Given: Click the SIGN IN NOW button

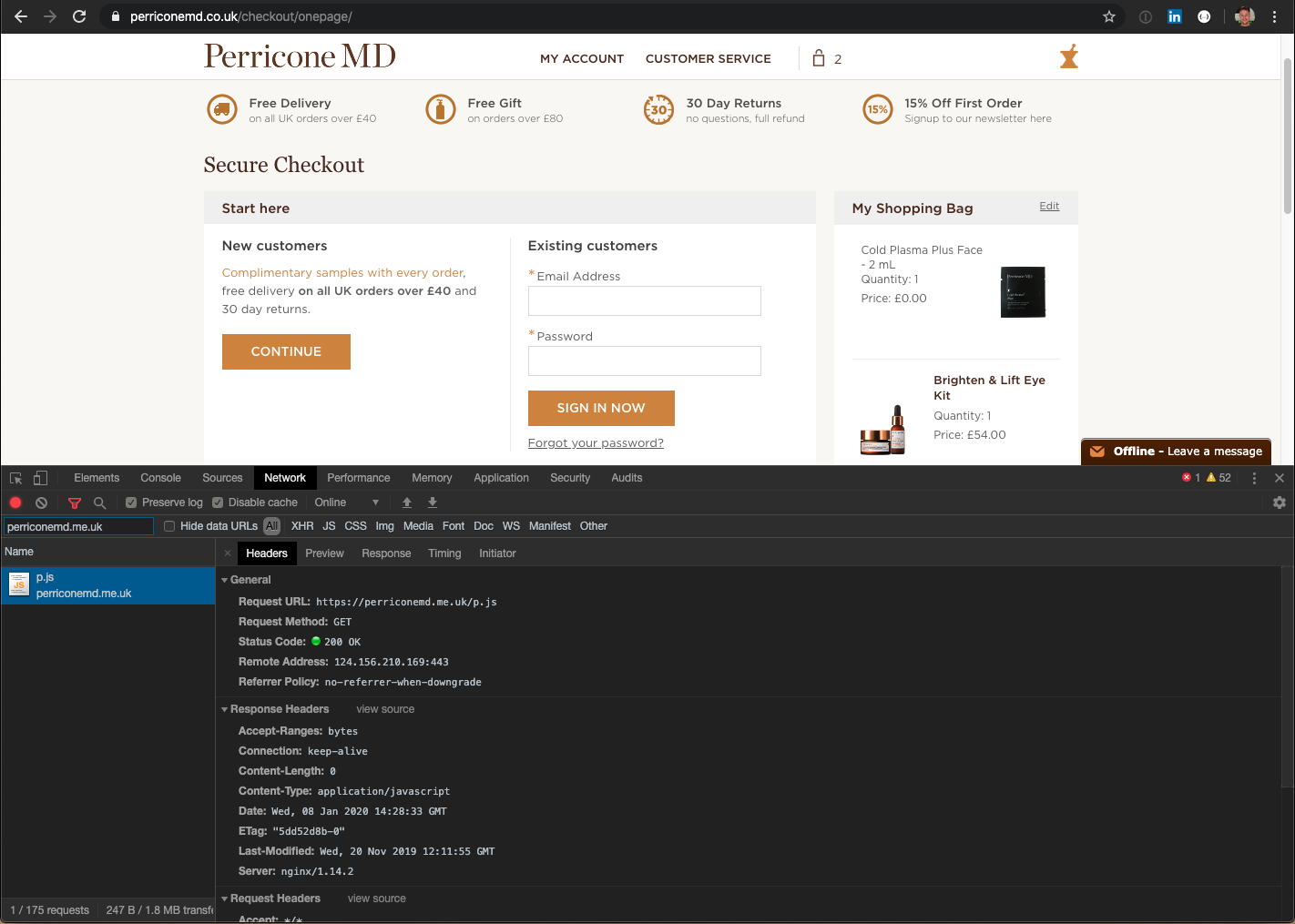Looking at the screenshot, I should coord(601,408).
